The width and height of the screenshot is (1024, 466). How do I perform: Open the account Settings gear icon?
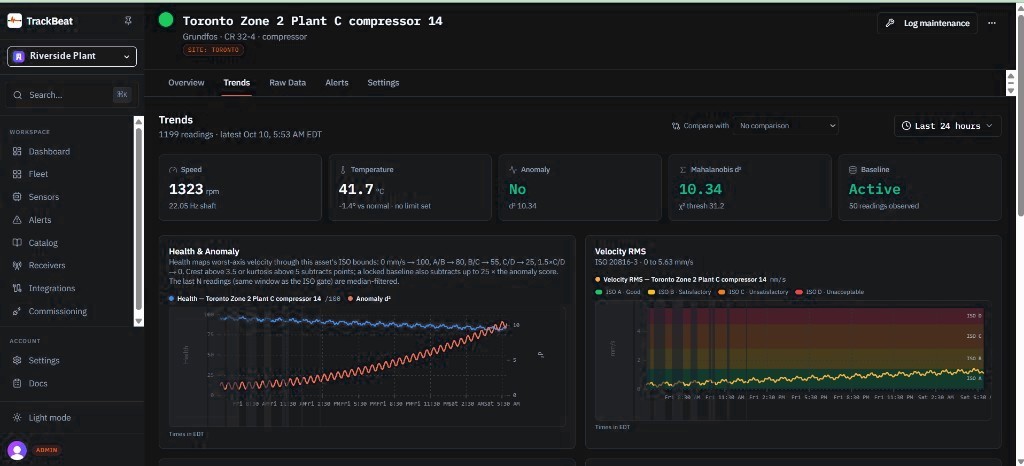click(17, 360)
